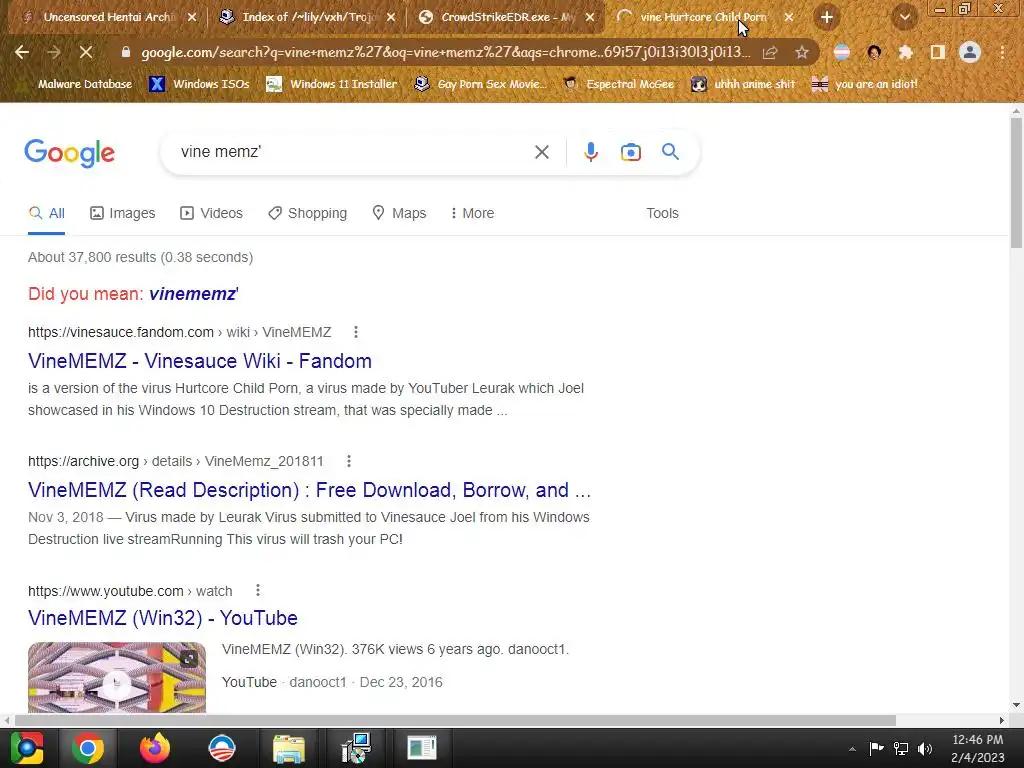Image resolution: width=1024 pixels, height=768 pixels.
Task: Open the Windows ISOs bookmark
Action: click(199, 84)
